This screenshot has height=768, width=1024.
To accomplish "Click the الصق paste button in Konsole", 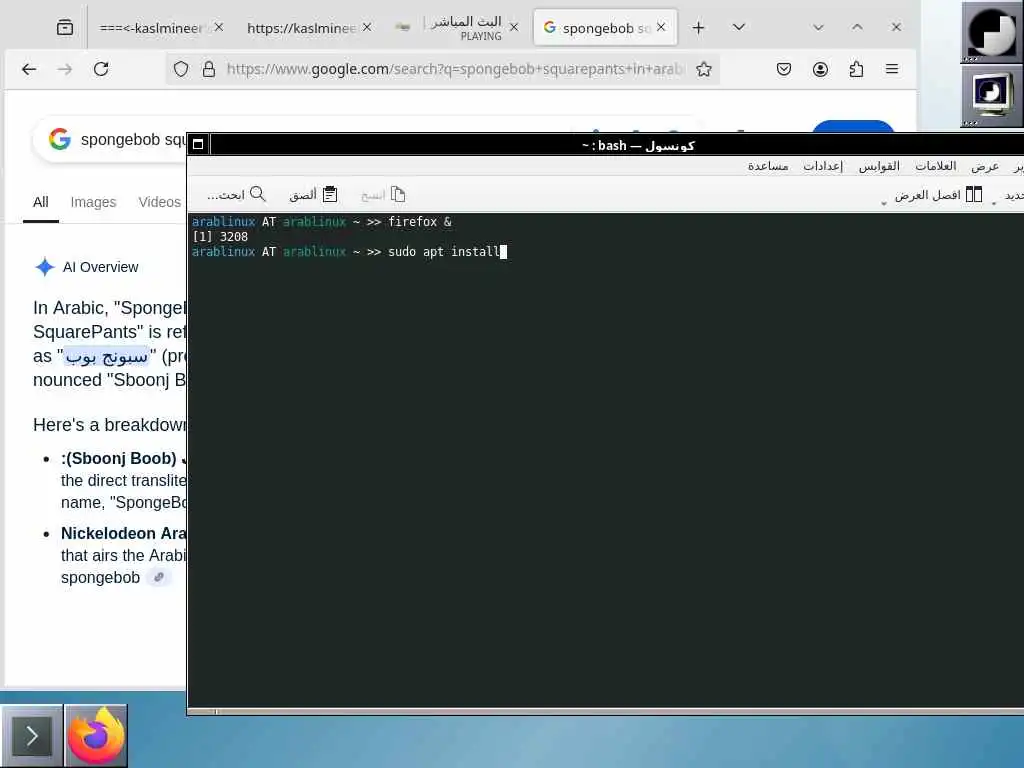I will [x=313, y=195].
